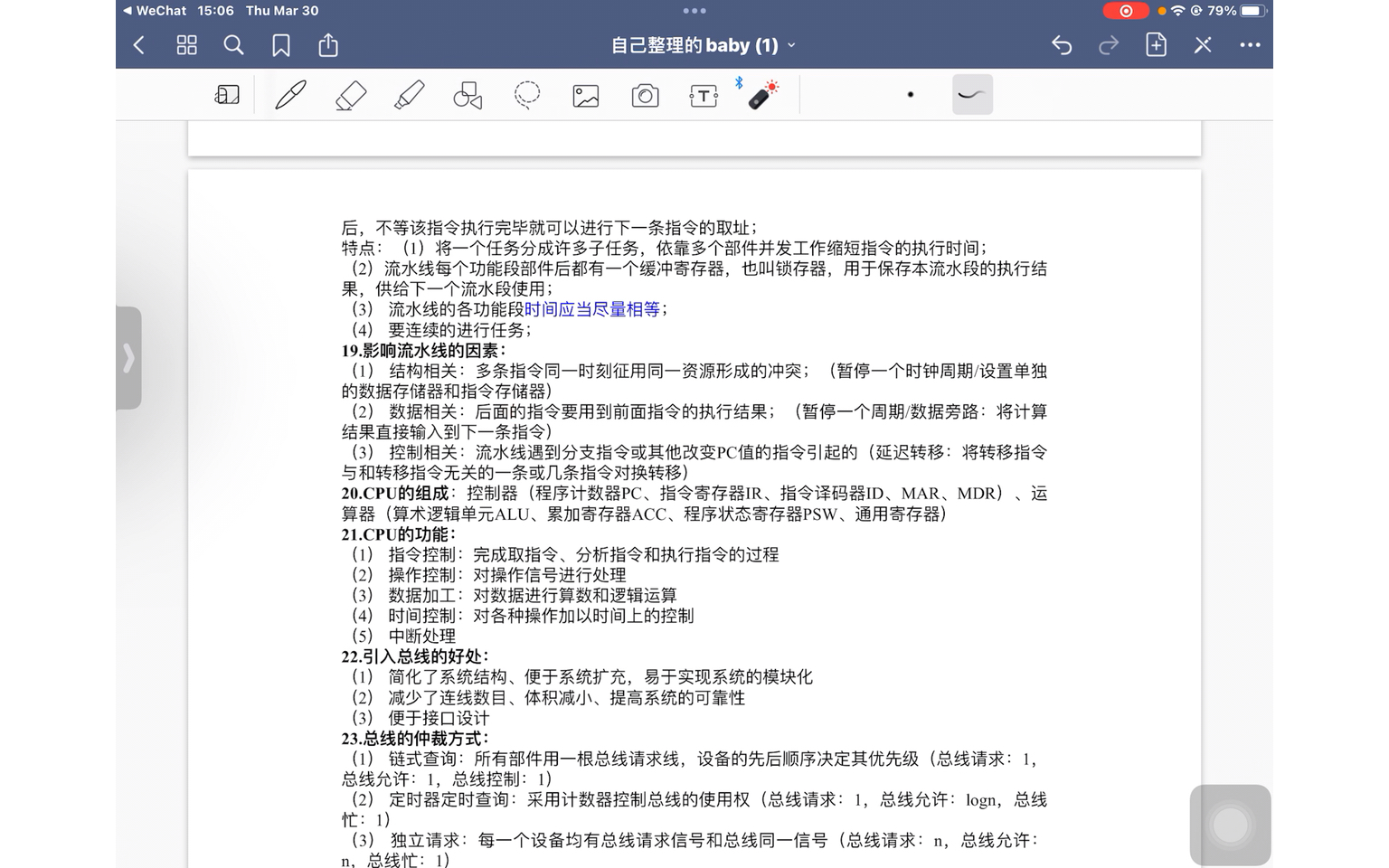Select the Lasso selection tool
The image size is (1389, 868).
527,95
